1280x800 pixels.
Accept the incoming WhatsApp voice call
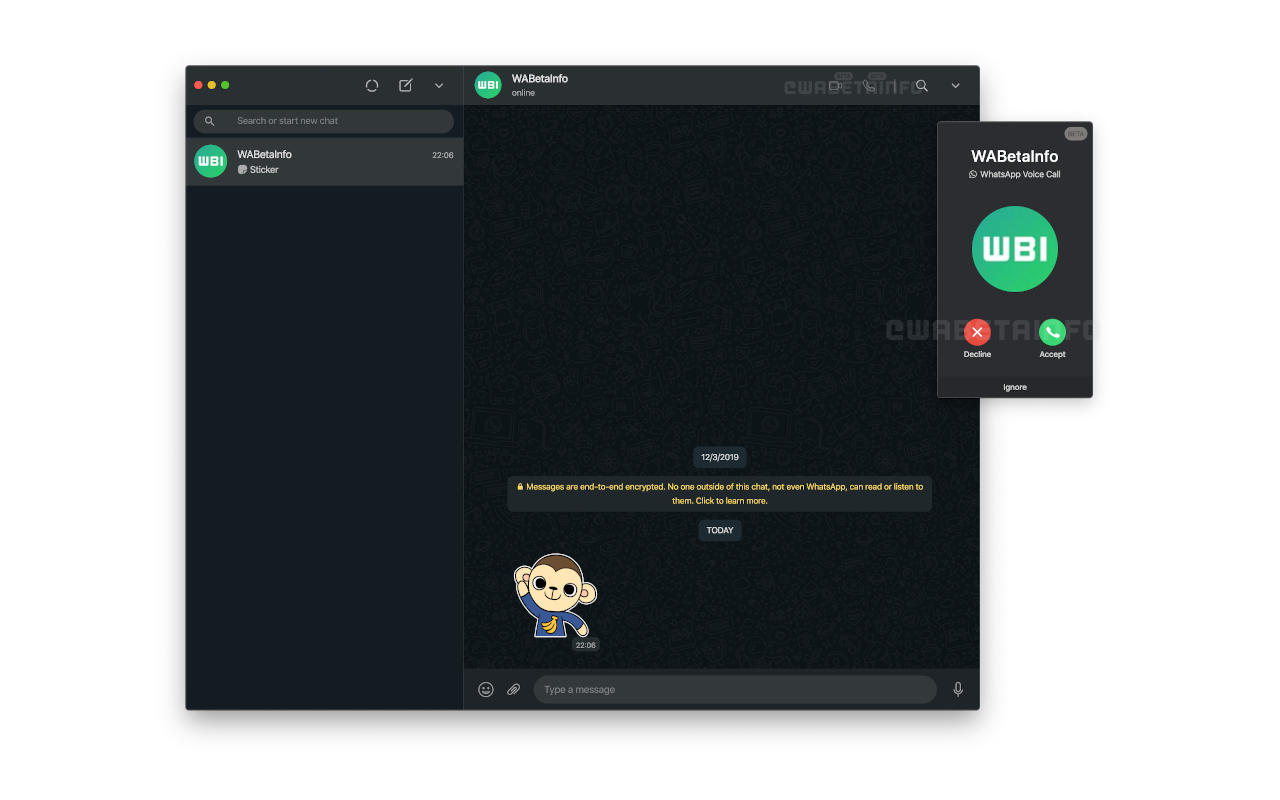coord(1052,332)
